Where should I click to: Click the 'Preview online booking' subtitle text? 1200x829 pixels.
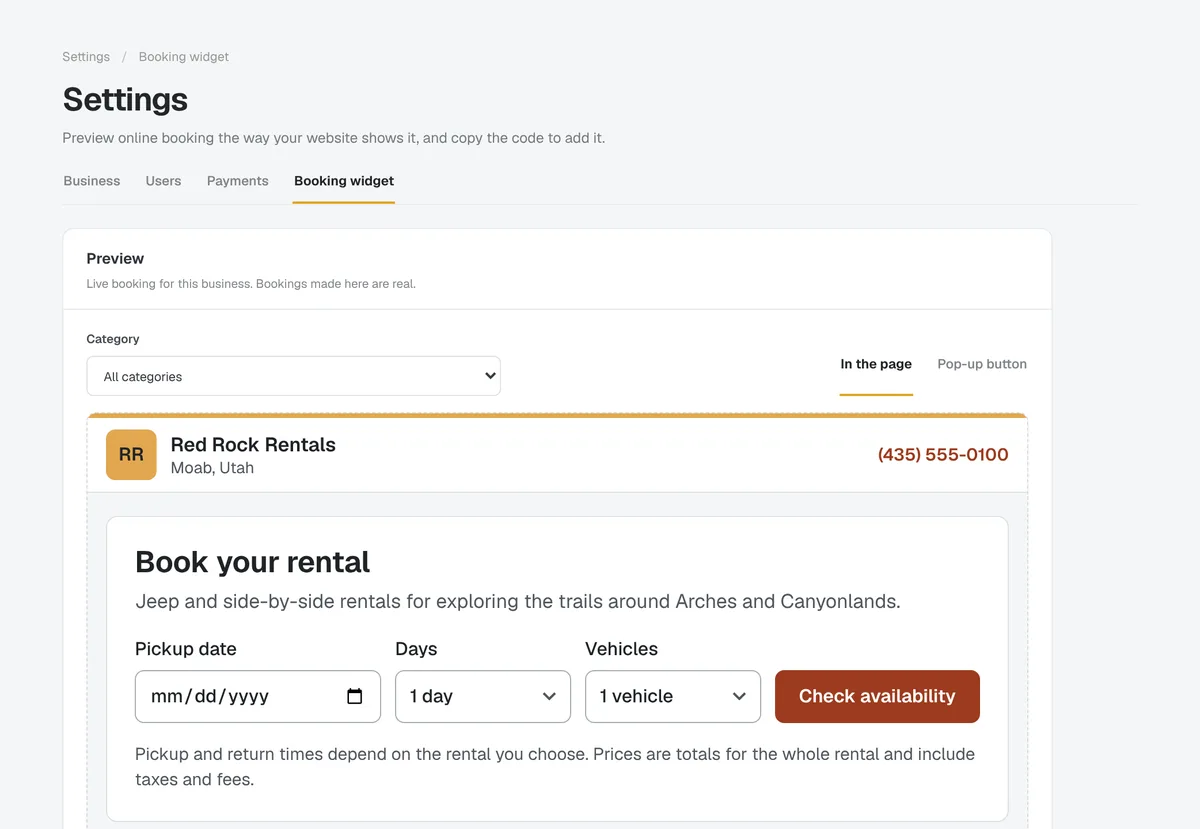(x=334, y=138)
